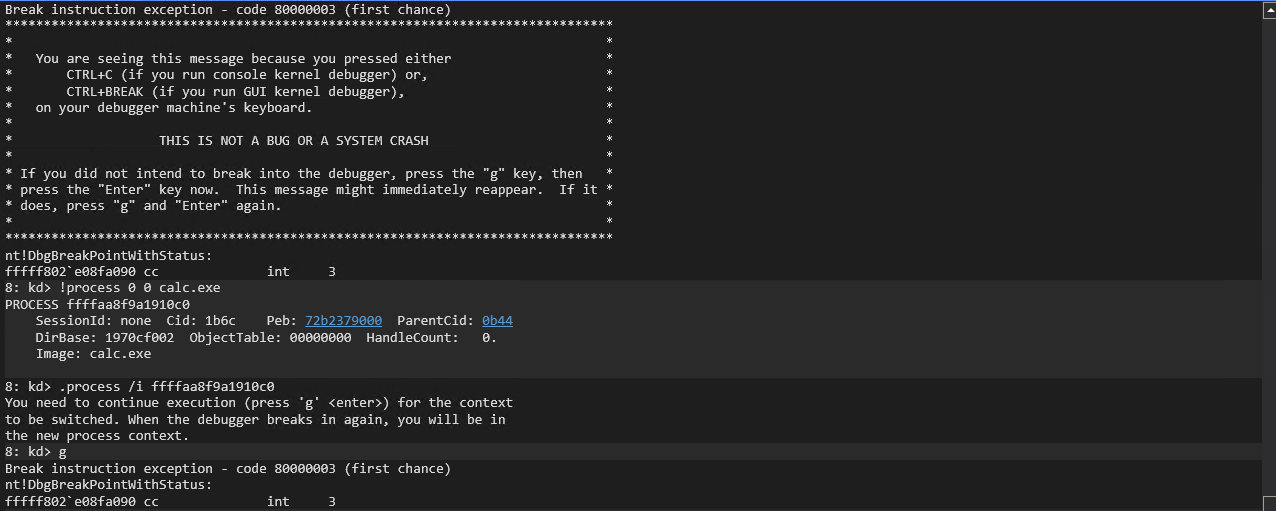Follow the ParentCid 0b44 link

click(497, 321)
